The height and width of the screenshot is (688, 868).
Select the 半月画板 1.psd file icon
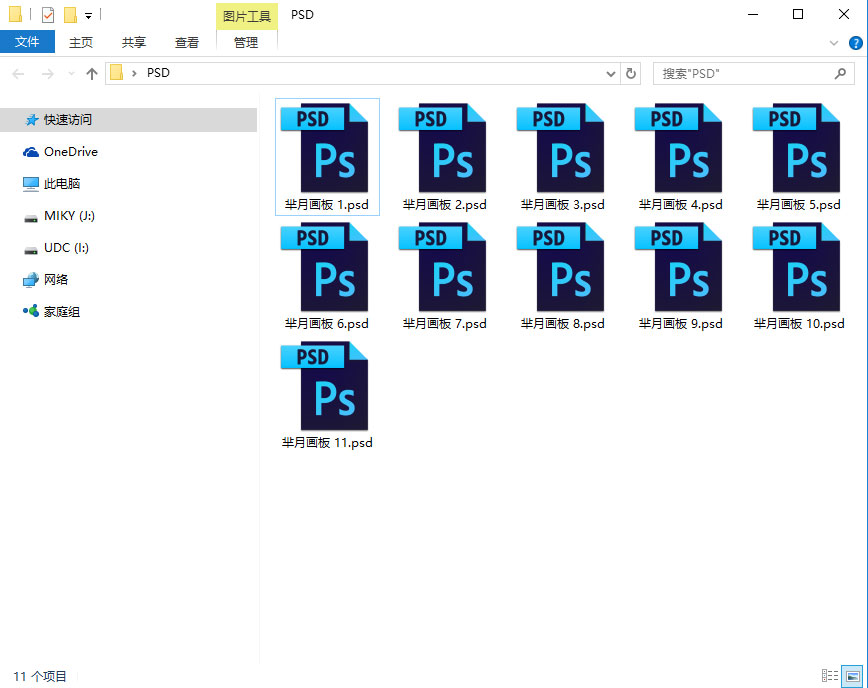pos(324,148)
